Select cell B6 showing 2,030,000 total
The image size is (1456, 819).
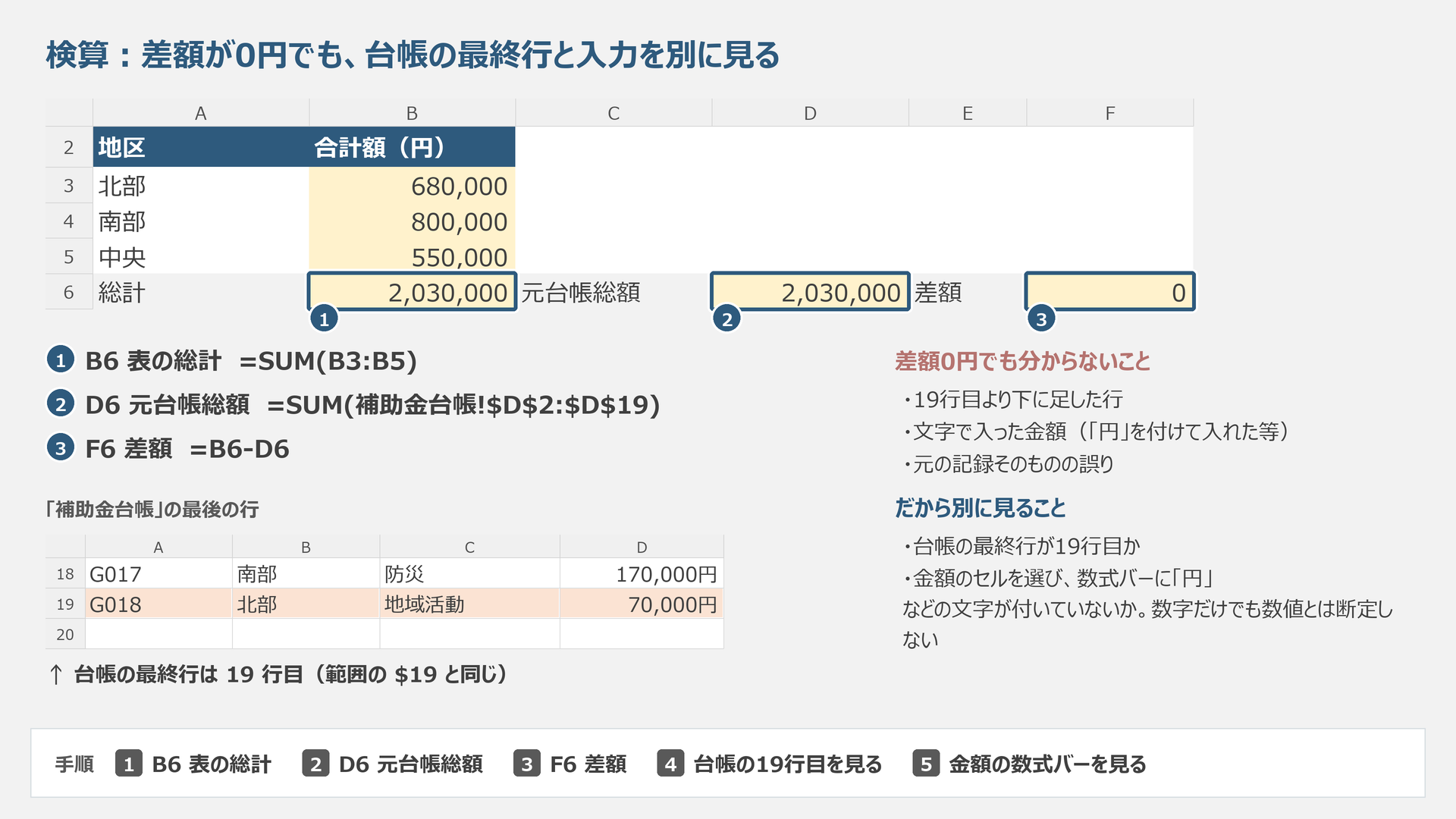pos(412,292)
